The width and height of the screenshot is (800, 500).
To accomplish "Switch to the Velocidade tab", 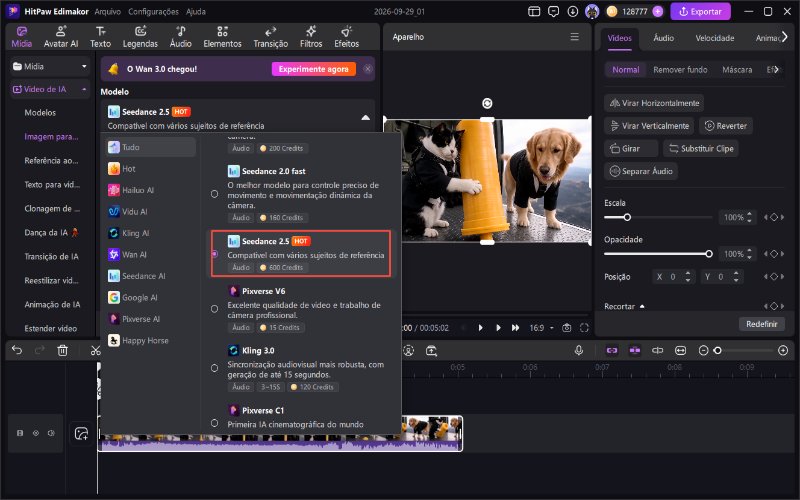I will [x=715, y=38].
